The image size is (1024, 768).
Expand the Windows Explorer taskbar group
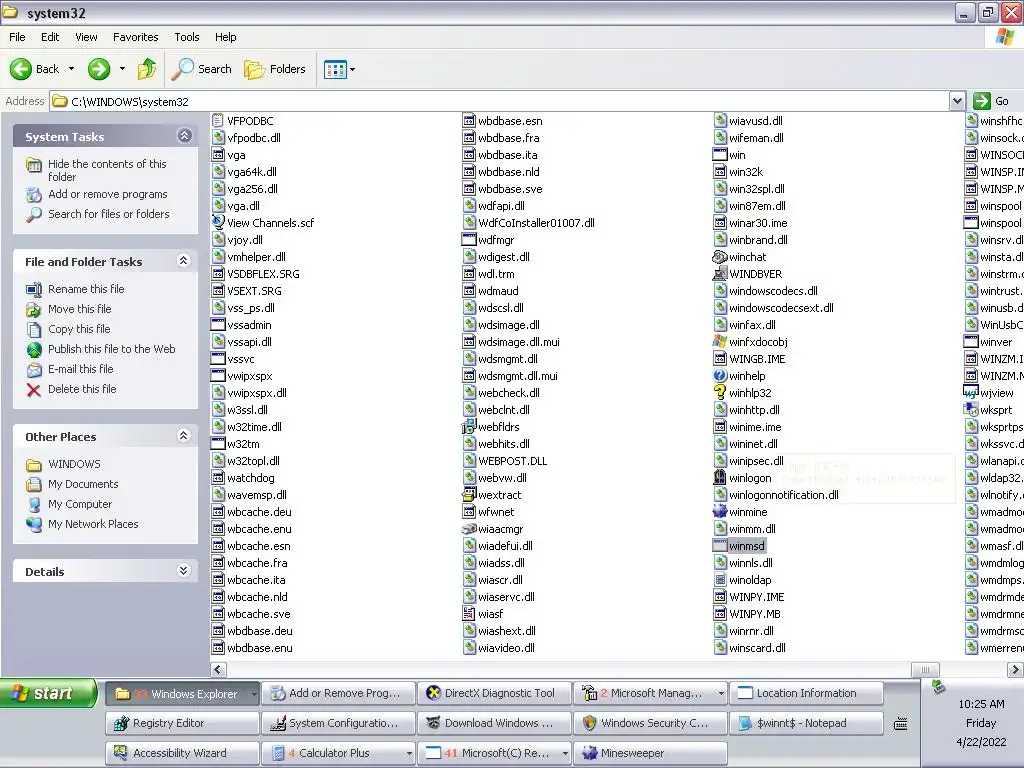pyautogui.click(x=254, y=694)
